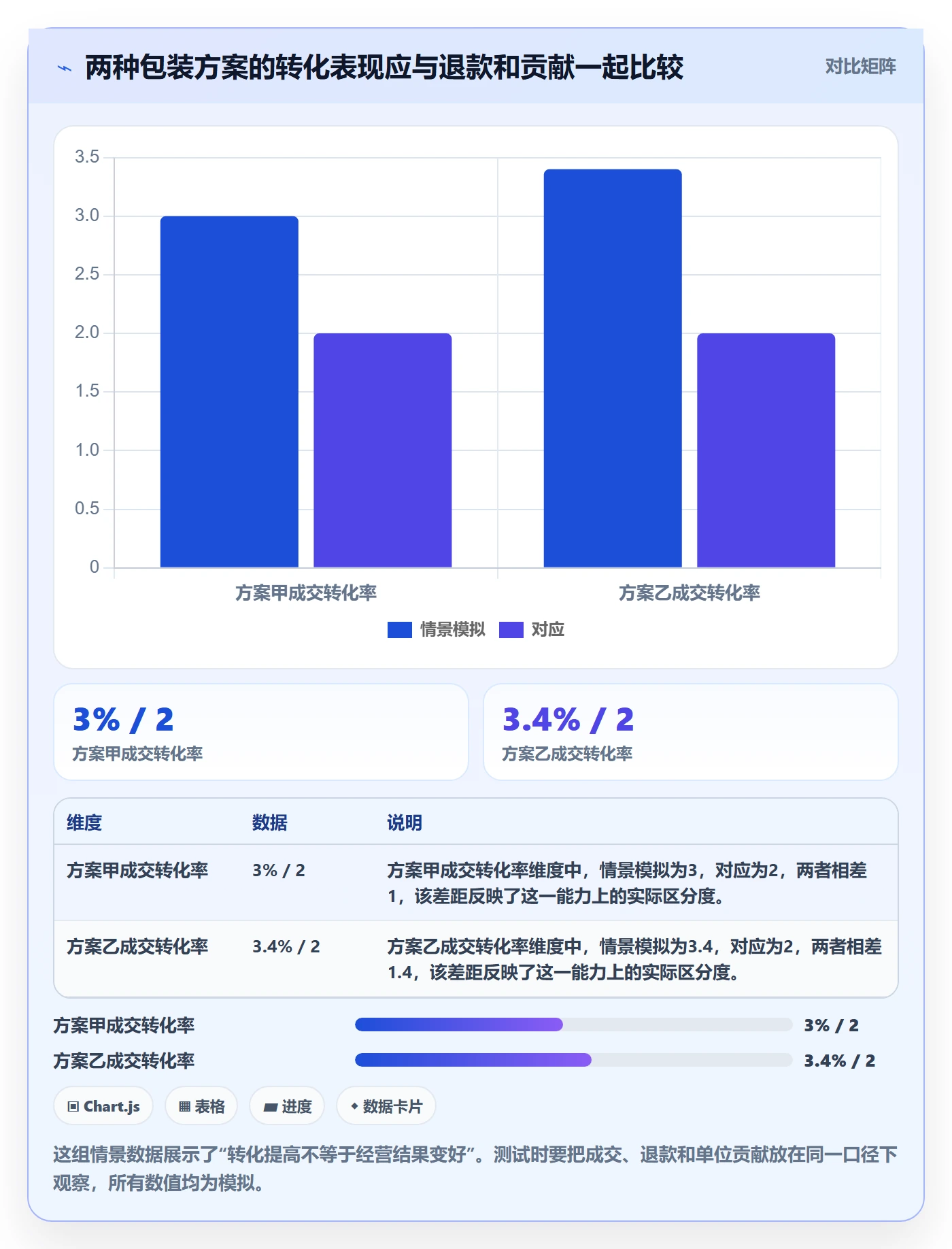This screenshot has width=952, height=1249.
Task: Click the bar icon in the 进度 chip
Action: [271, 1108]
